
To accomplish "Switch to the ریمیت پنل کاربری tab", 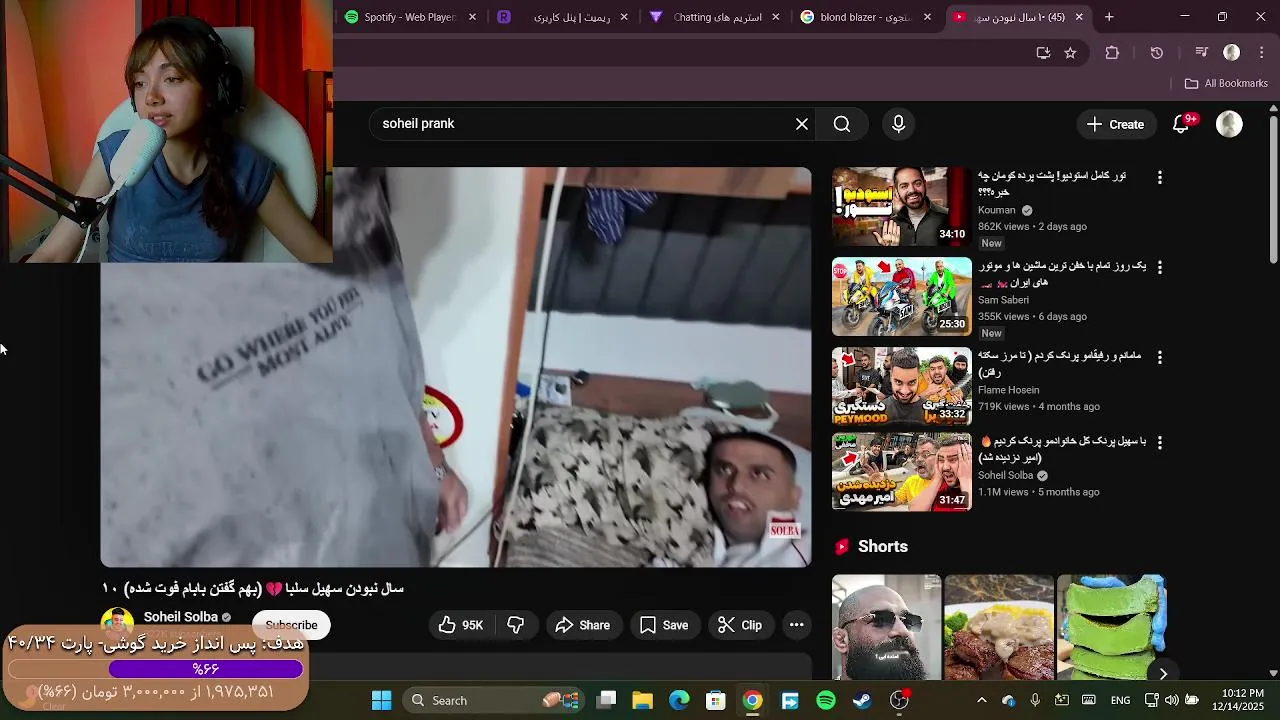I will tap(563, 17).
